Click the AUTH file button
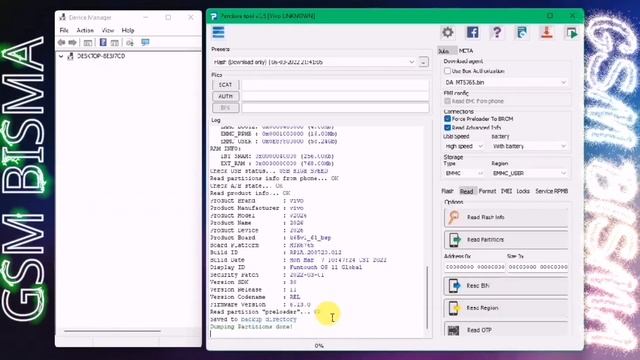The width and height of the screenshot is (640, 360). pyautogui.click(x=225, y=96)
